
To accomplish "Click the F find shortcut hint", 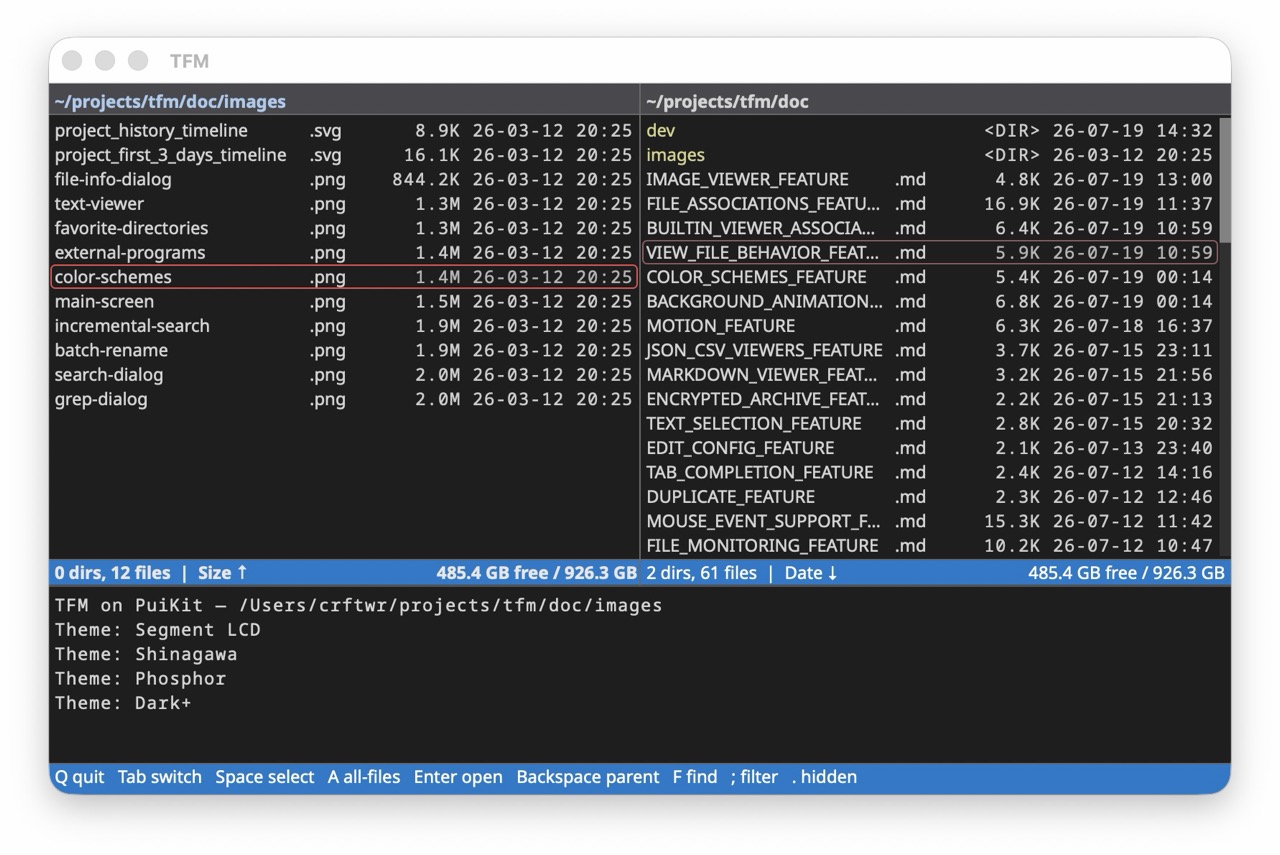I will point(695,777).
